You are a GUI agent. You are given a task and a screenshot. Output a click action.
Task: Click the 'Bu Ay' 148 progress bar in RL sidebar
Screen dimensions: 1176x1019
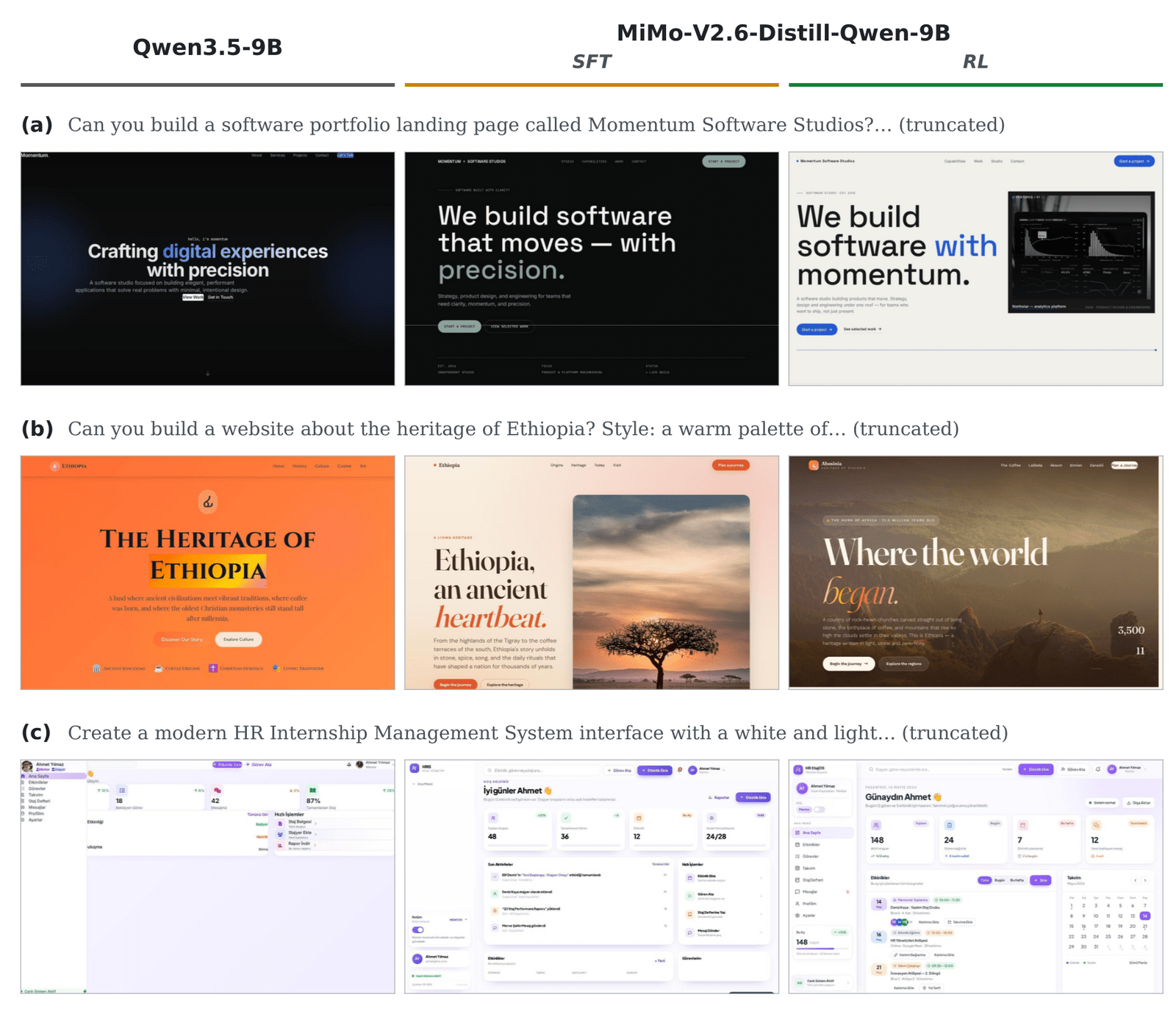[x=822, y=949]
